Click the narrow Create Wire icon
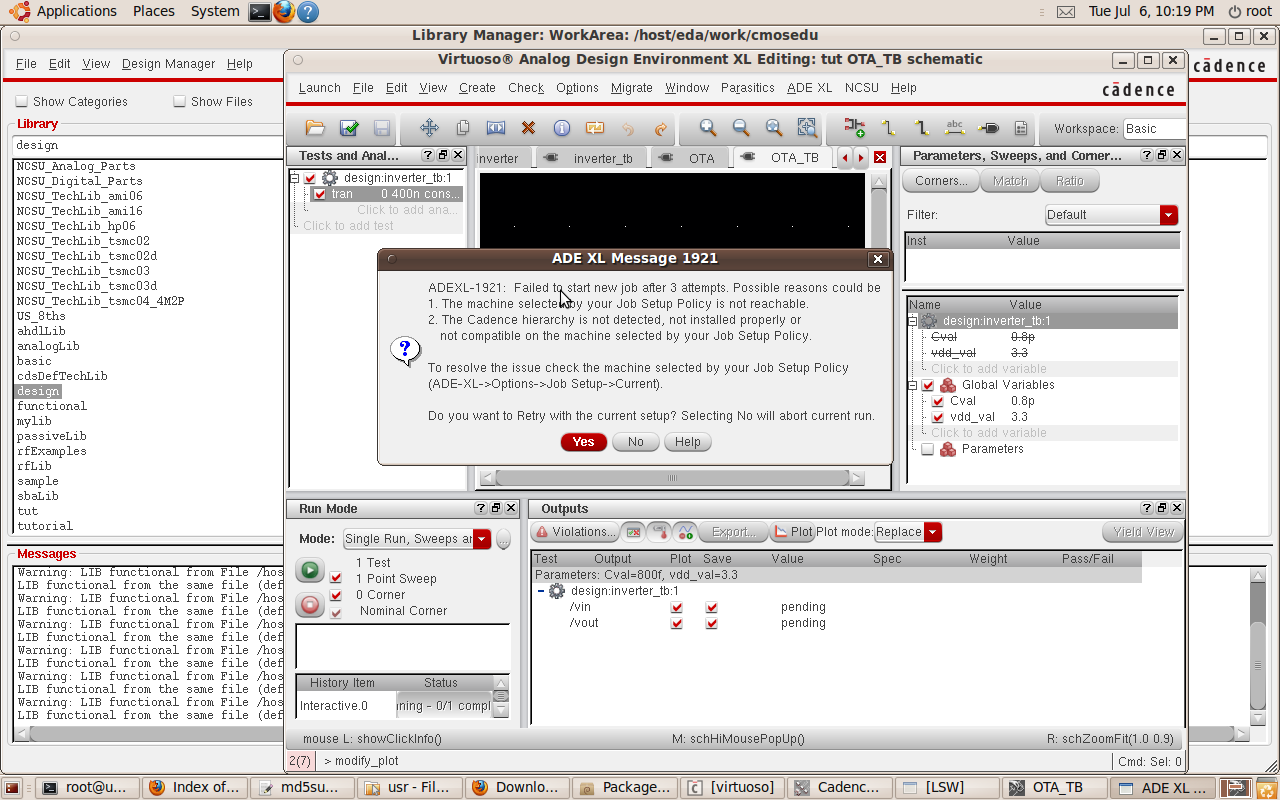The height and width of the screenshot is (800, 1280). [888, 128]
